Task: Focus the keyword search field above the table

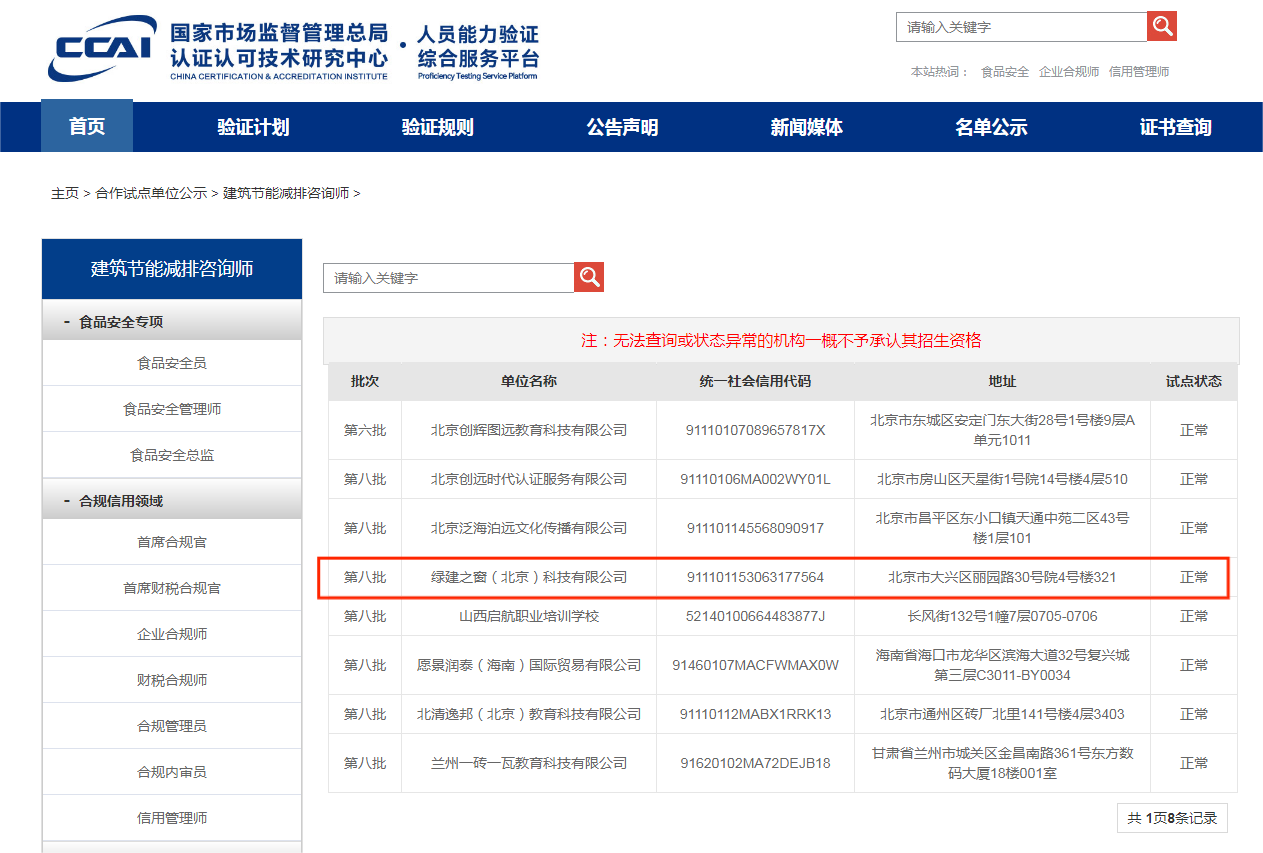Action: pos(448,278)
